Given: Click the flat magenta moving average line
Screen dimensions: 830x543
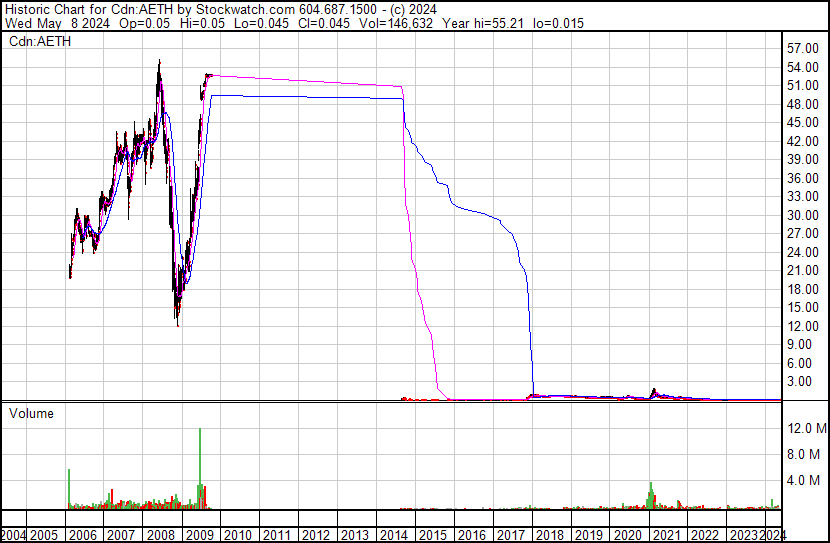Looking at the screenshot, I should click(x=307, y=80).
